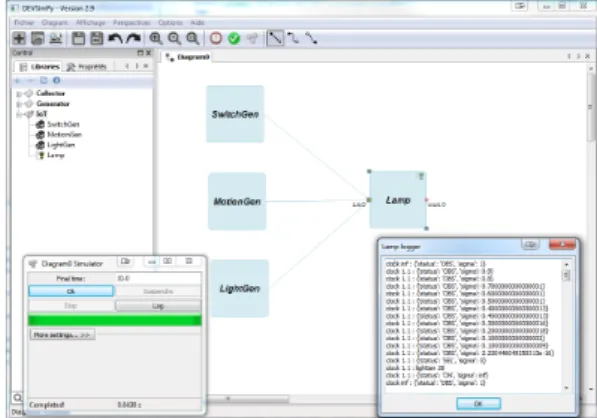Click the Final time input field

point(158,278)
